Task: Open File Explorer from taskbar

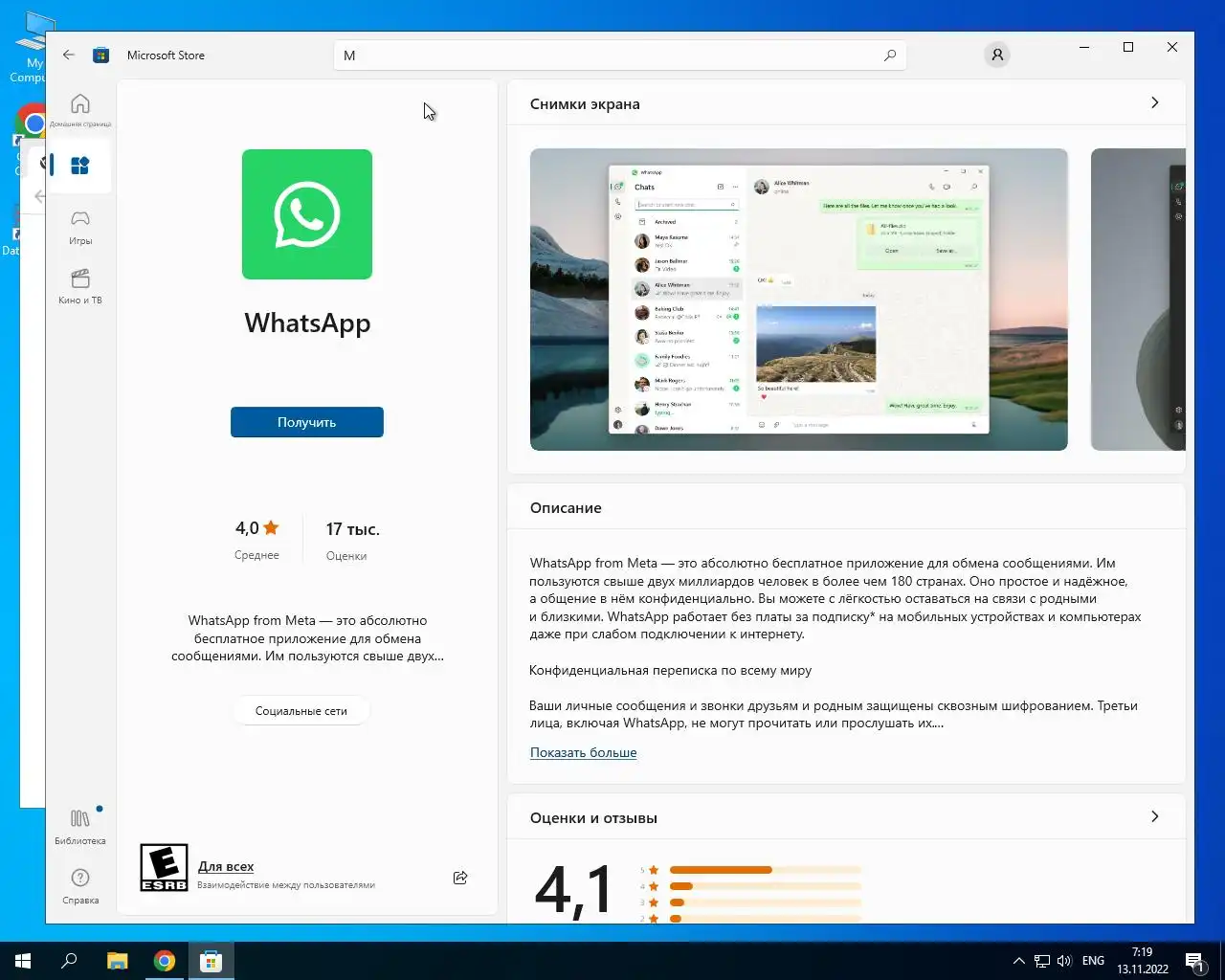Action: pyautogui.click(x=117, y=961)
